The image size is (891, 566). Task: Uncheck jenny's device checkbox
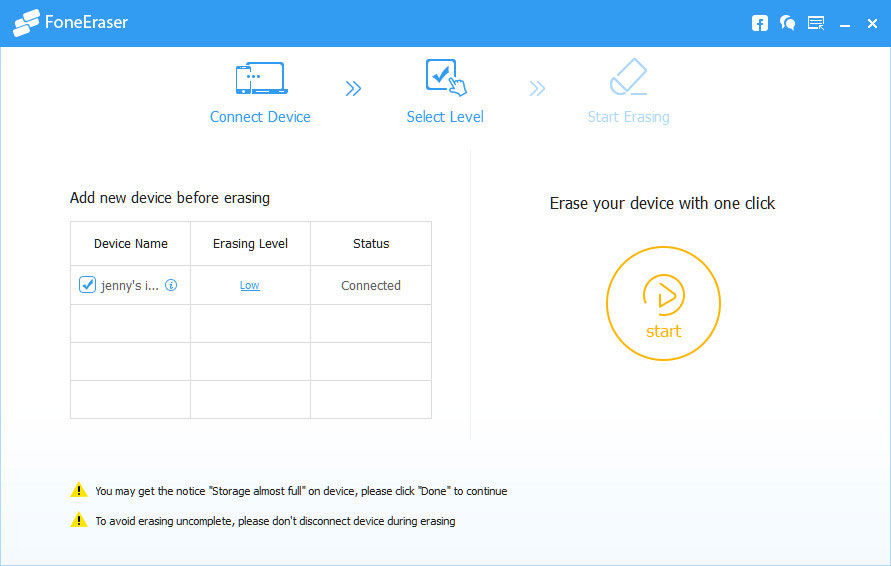87,284
